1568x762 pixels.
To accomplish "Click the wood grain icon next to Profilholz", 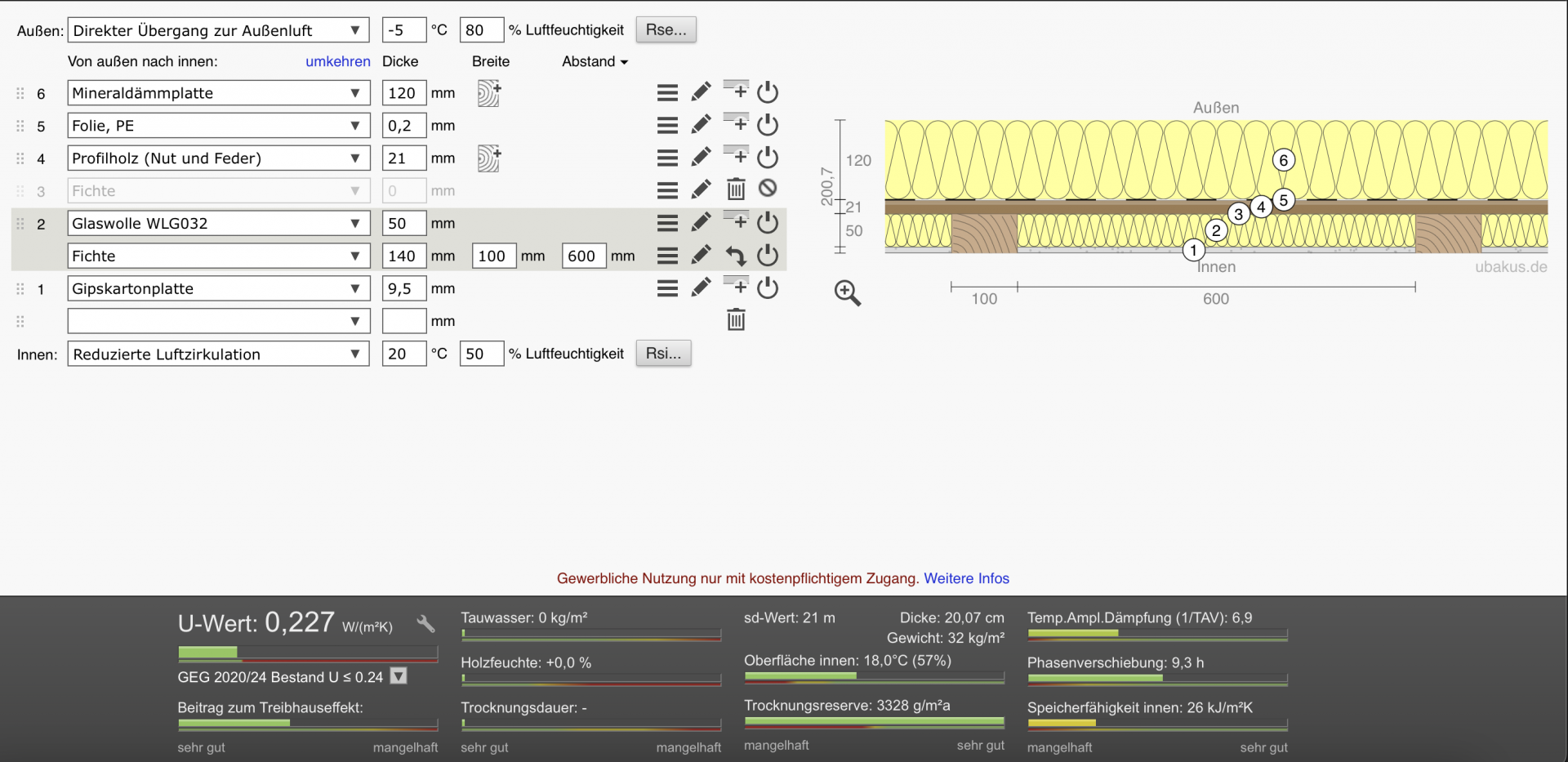I will [488, 158].
